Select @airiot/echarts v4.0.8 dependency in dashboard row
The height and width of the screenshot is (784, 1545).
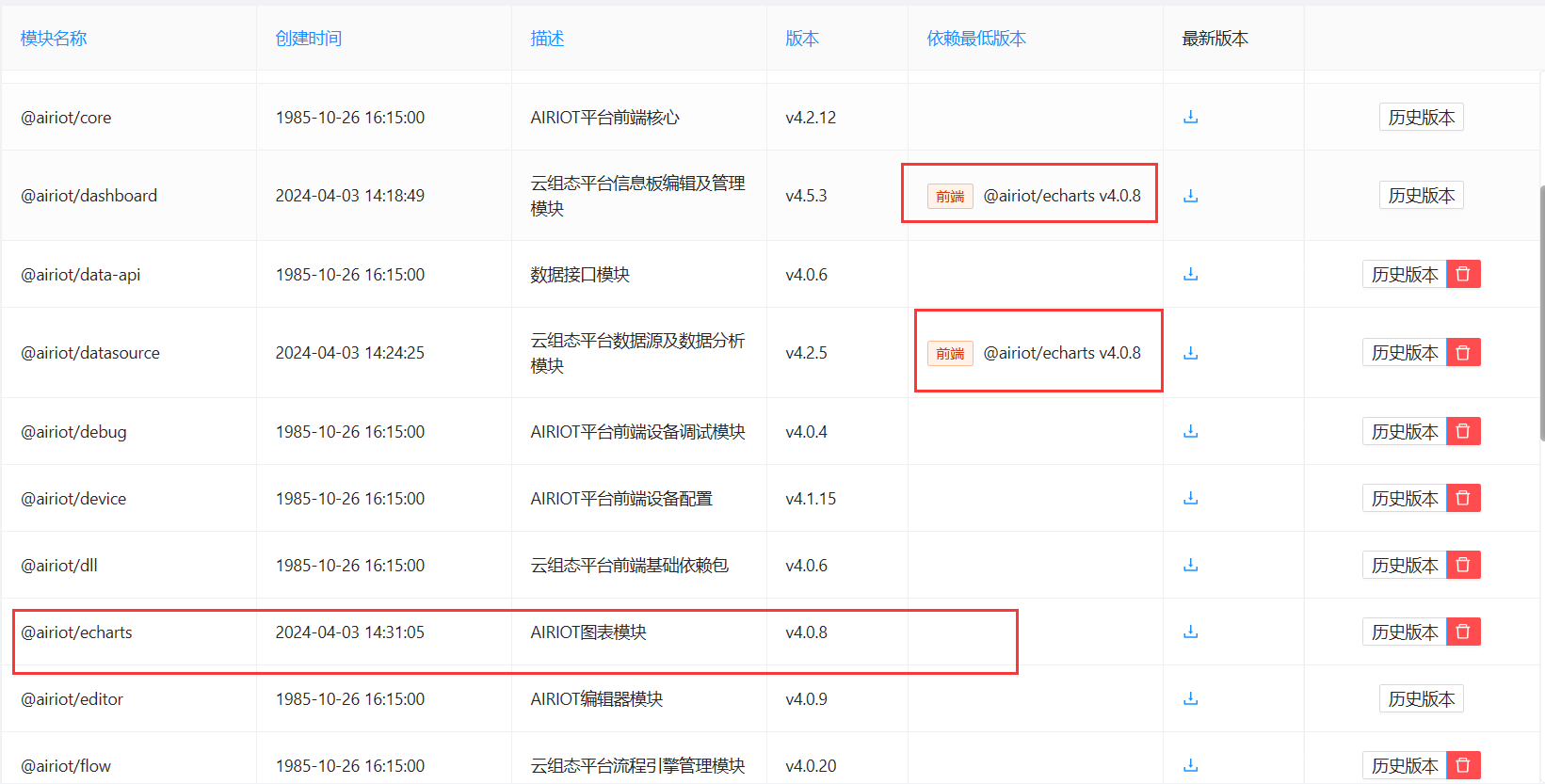[1062, 196]
